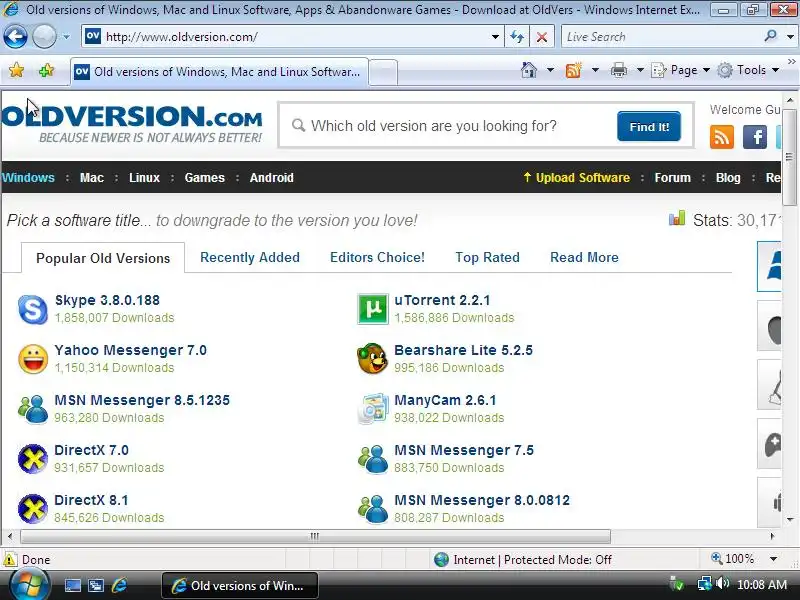Expand the Home button dropdown arrow
Screen dimensions: 800x600
point(551,70)
